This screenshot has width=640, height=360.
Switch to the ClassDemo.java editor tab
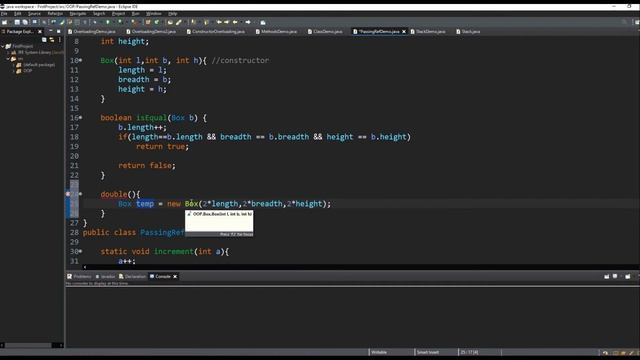pos(325,31)
